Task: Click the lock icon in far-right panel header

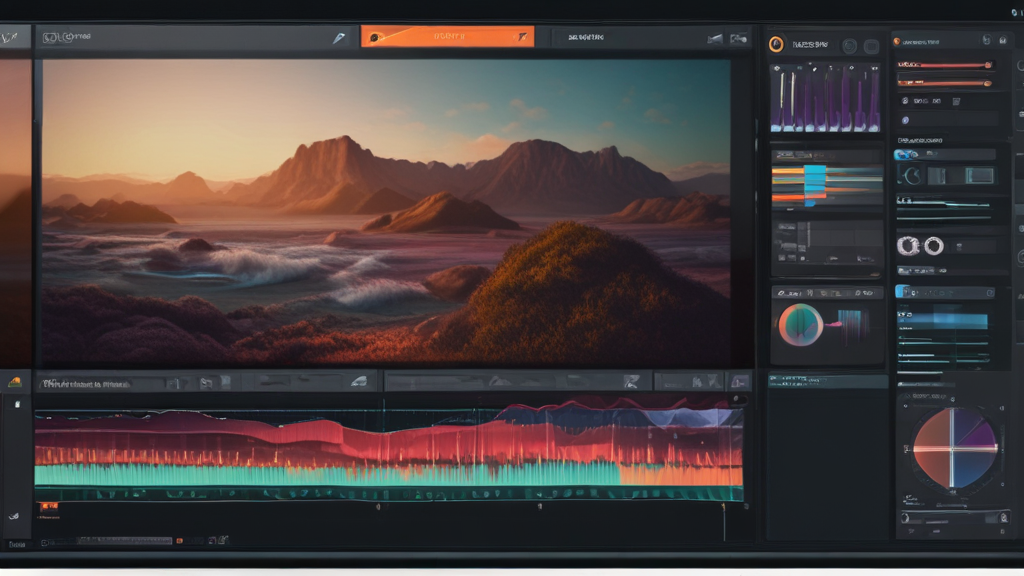Action: [1002, 40]
